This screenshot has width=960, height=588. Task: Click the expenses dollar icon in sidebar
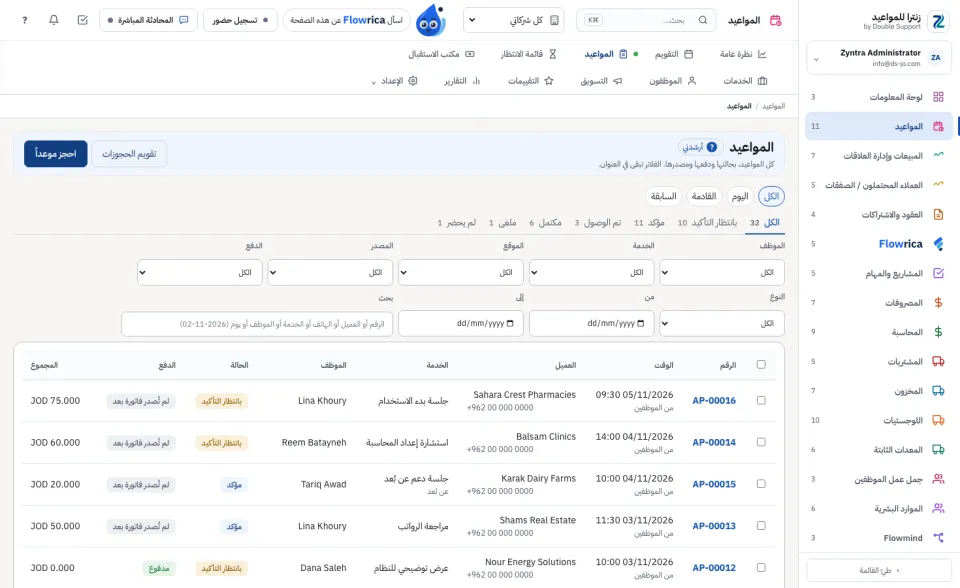938,303
